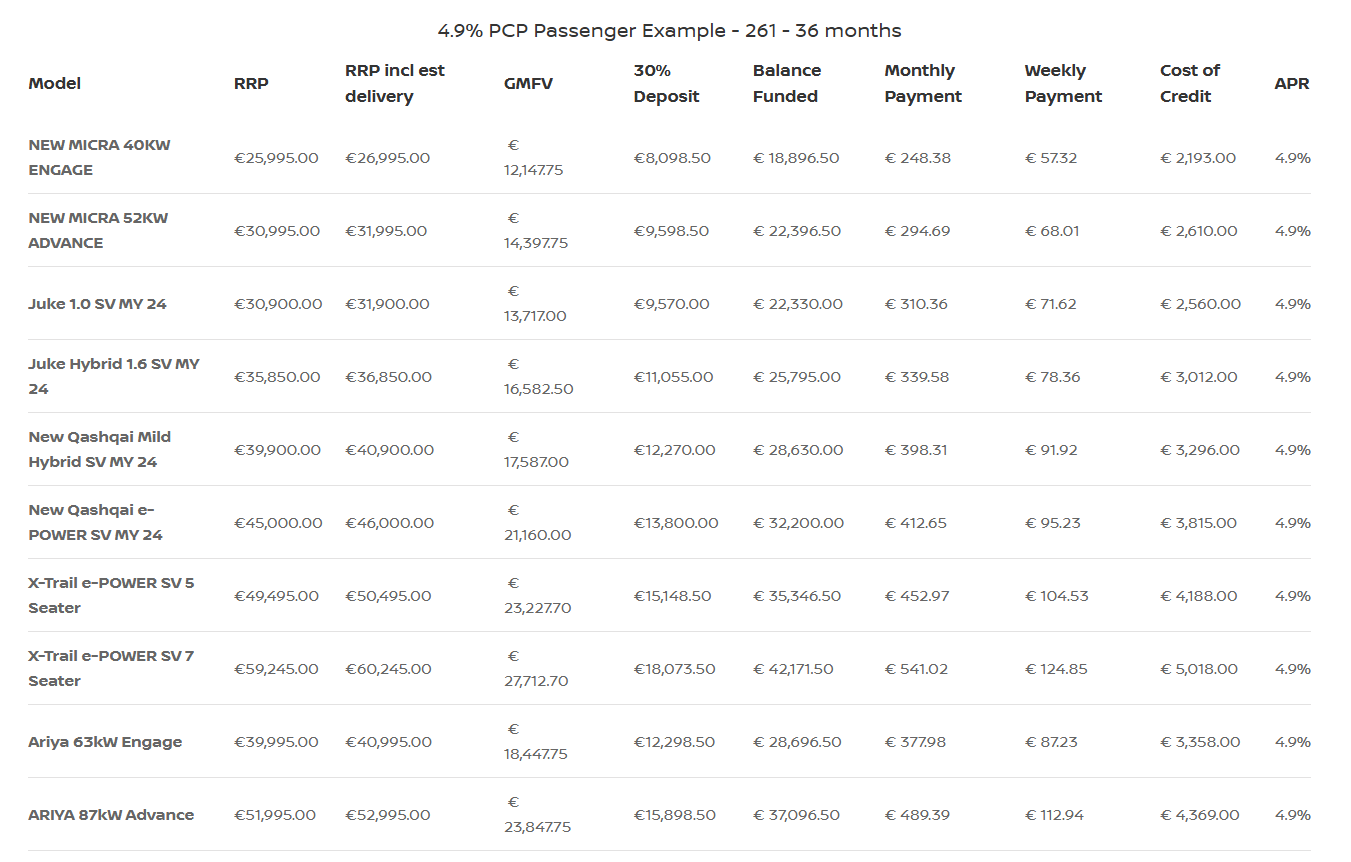Select the NEW MICRA 52KW ADVANCE model name

point(98,231)
